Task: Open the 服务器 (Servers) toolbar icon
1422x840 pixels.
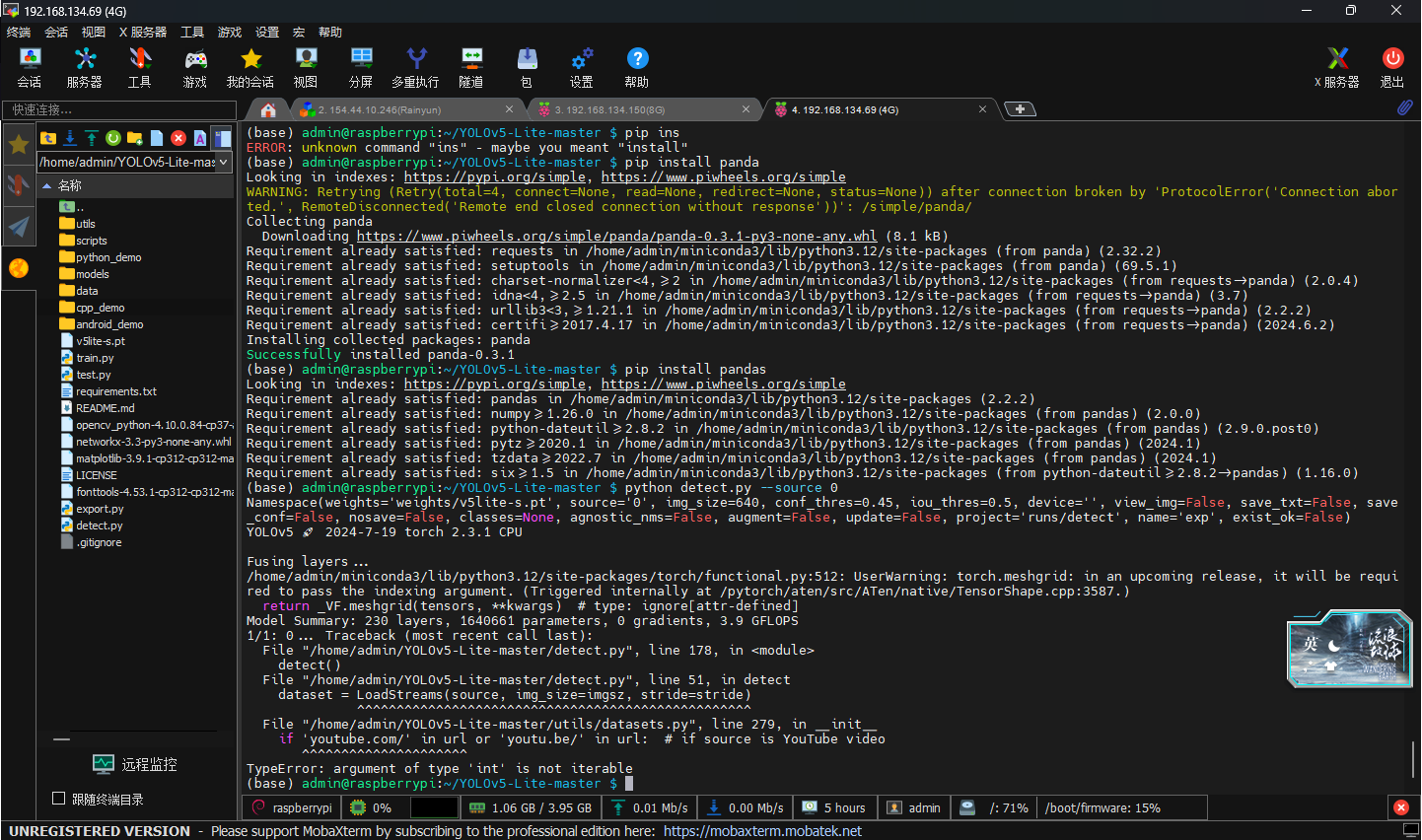Action: (x=85, y=68)
